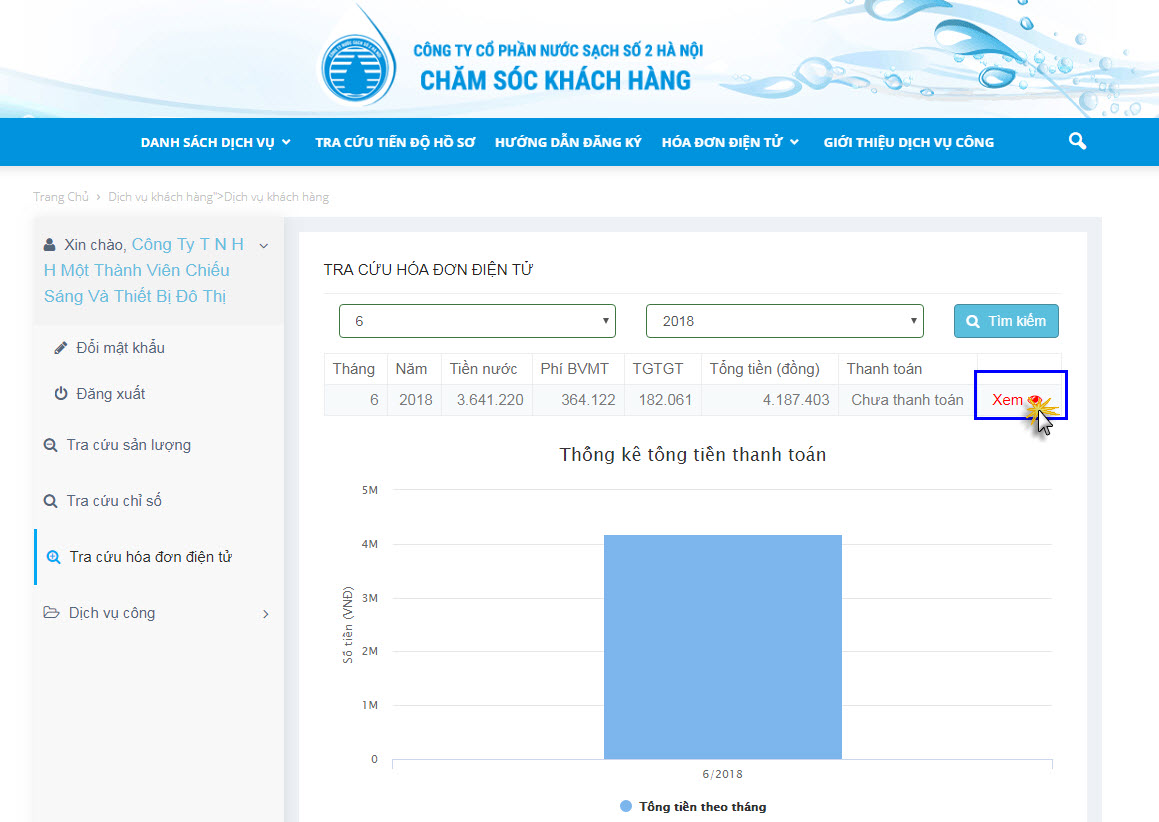Open the TRA CỨU TIẾN ĐỘ HỒ SƠ menu
Image resolution: width=1159 pixels, height=822 pixels.
(x=394, y=141)
